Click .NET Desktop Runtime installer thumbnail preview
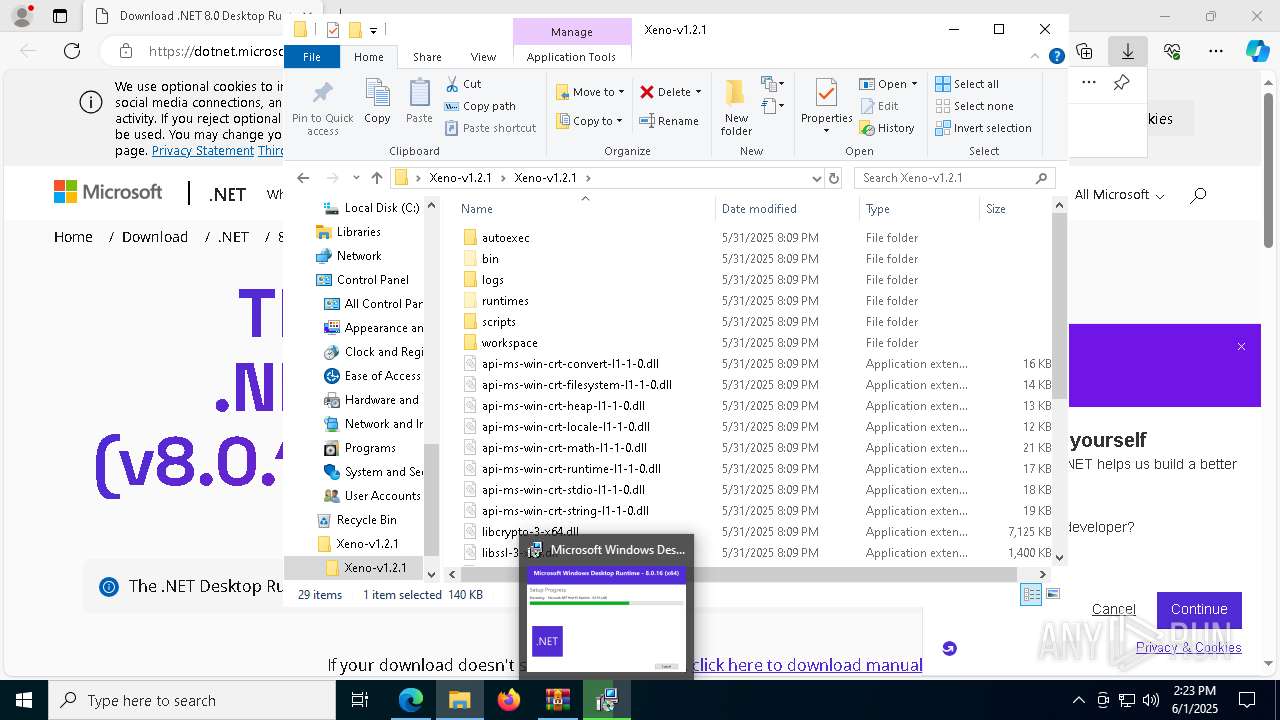This screenshot has height=720, width=1280. [x=607, y=619]
